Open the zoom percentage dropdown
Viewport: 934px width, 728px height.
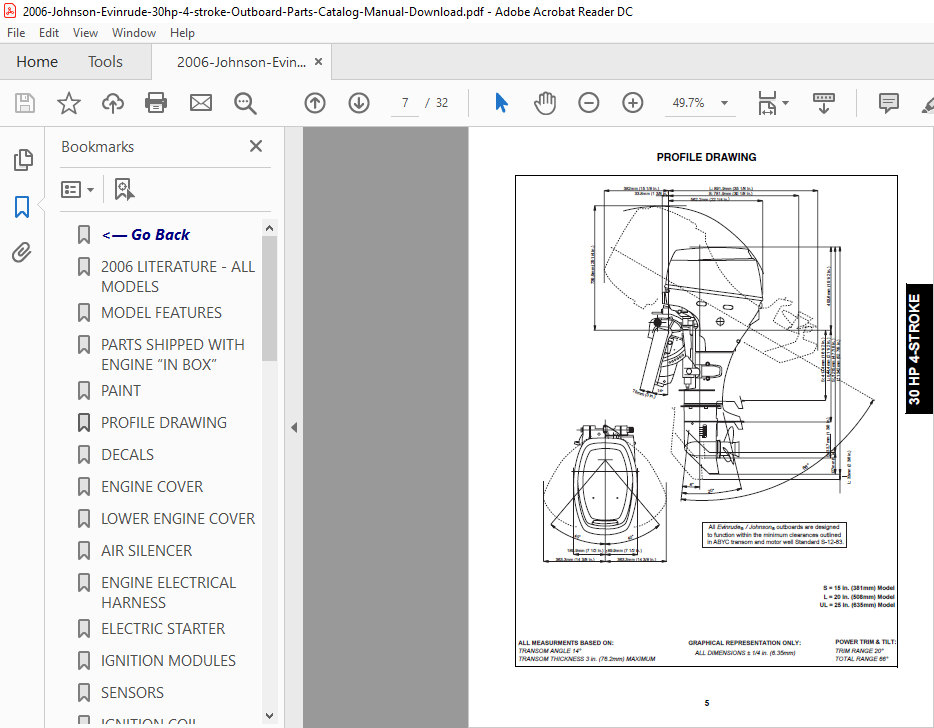point(724,103)
